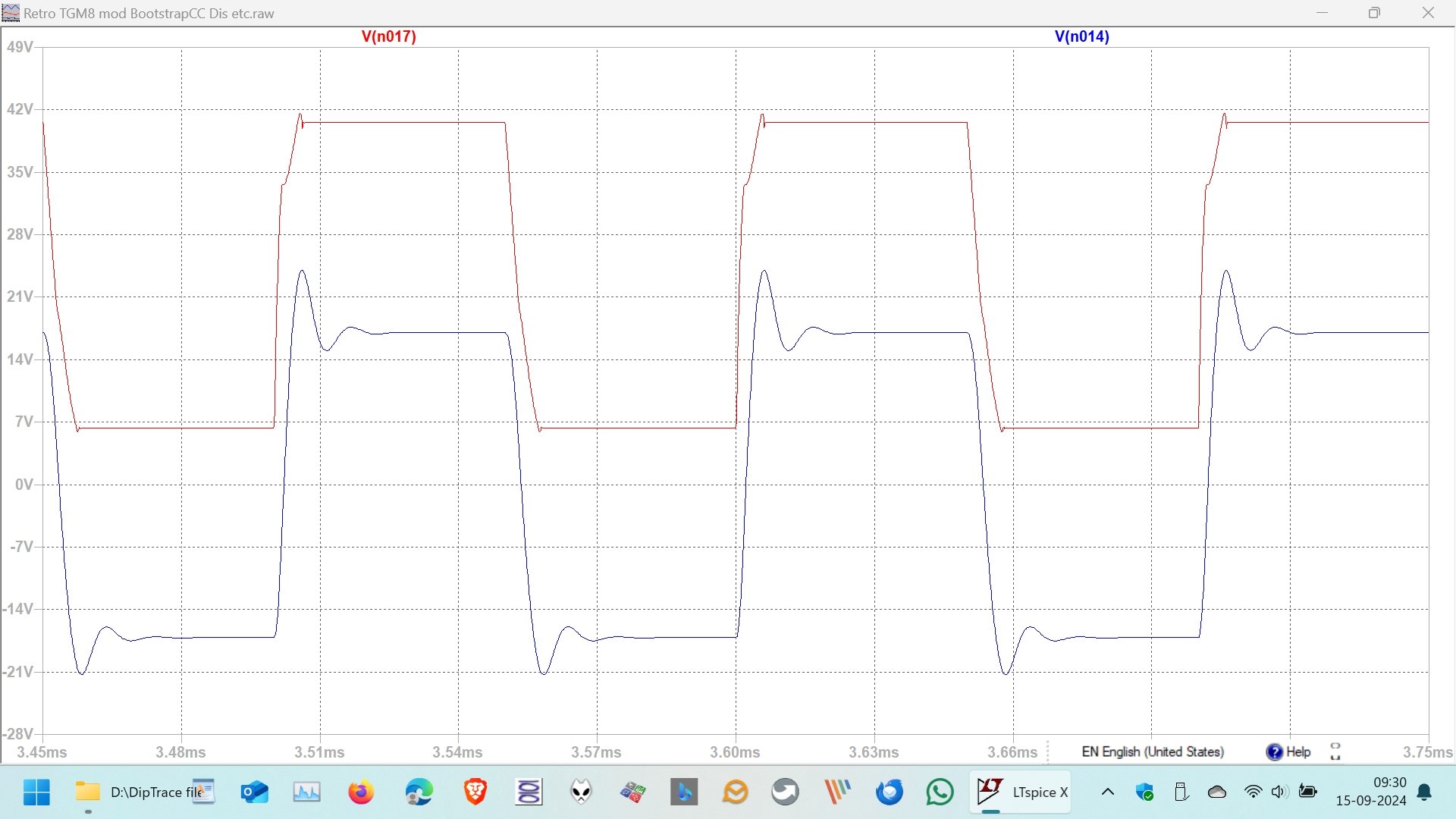Open the colorful tiles app taskbar icon
The image size is (1456, 819).
[632, 792]
